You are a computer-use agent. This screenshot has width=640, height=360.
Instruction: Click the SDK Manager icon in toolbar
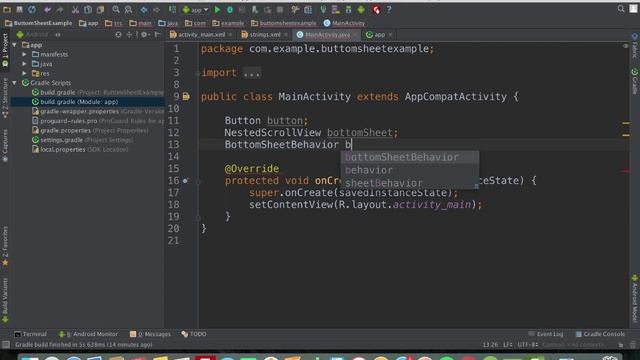(x=349, y=9)
